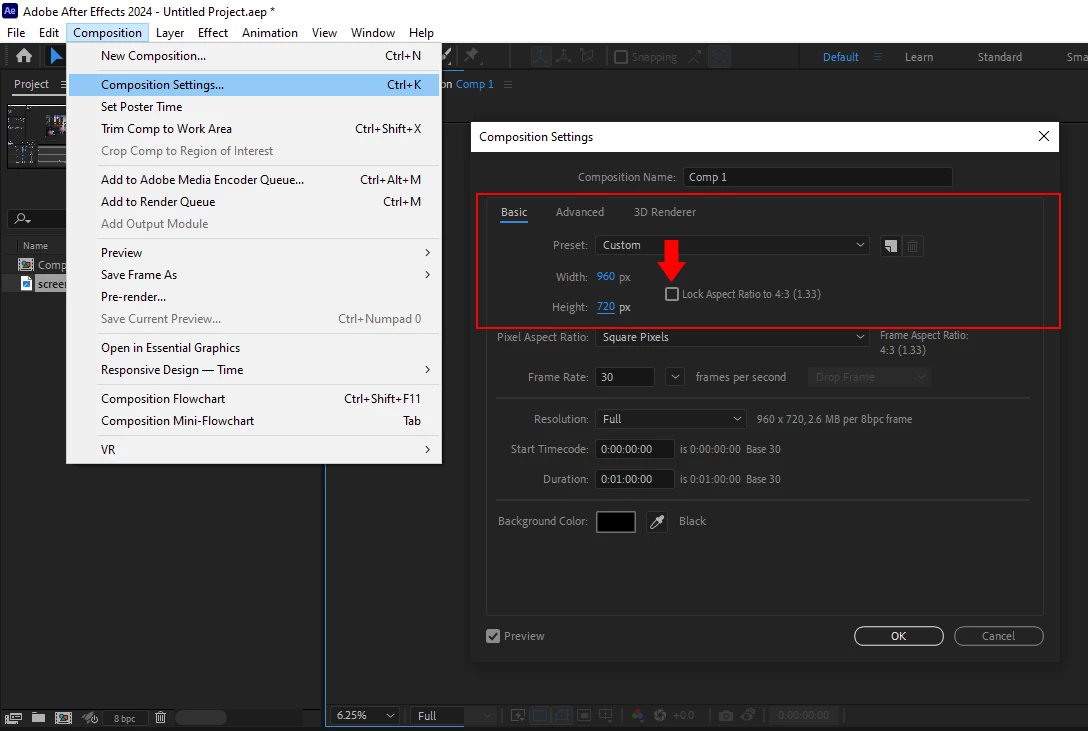The image size is (1088, 731).
Task: Click the Project search magnifier icon
Action: 23,218
